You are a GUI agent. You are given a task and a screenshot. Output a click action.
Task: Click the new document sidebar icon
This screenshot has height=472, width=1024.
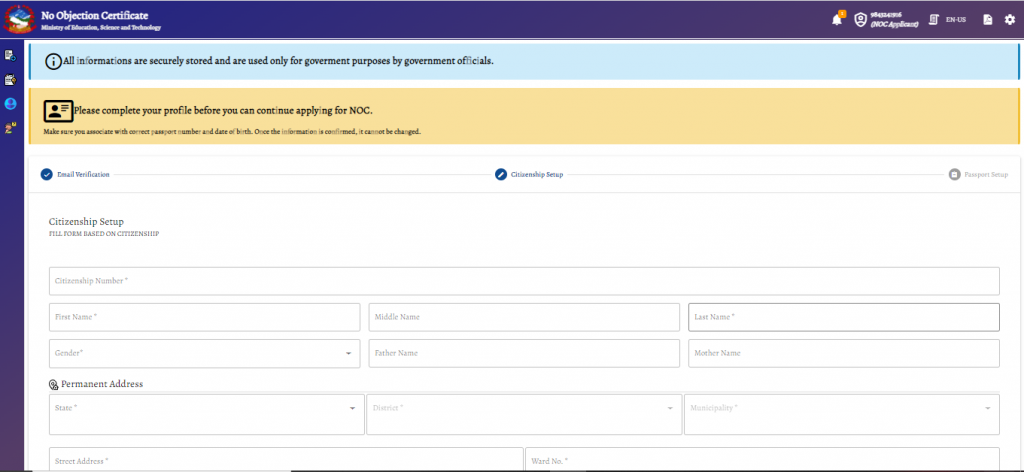click(x=10, y=55)
